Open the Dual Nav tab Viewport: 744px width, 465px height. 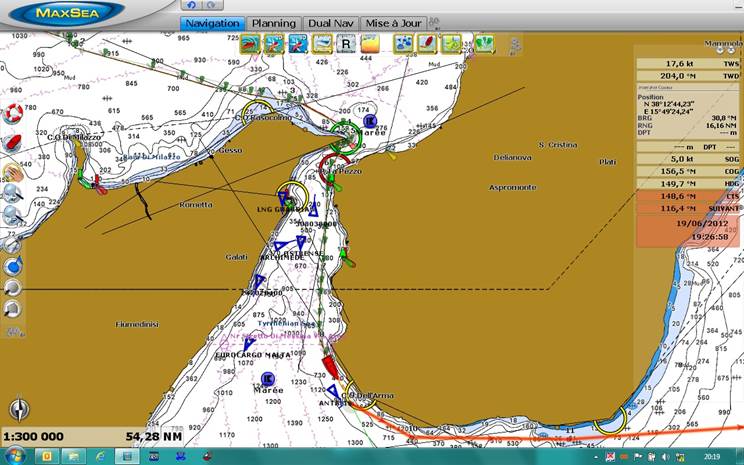(x=329, y=23)
